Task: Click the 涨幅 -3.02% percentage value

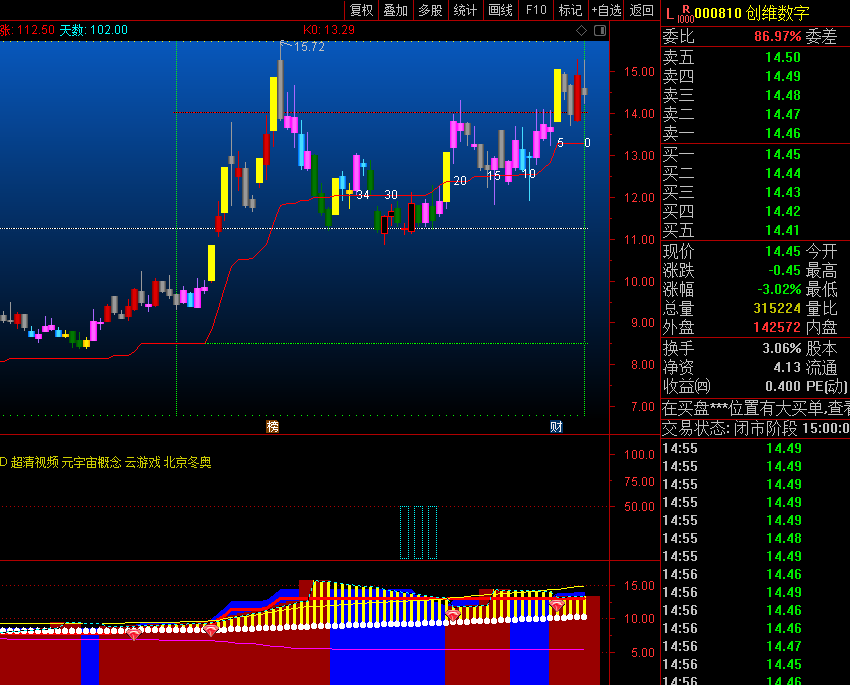Action: coord(780,289)
